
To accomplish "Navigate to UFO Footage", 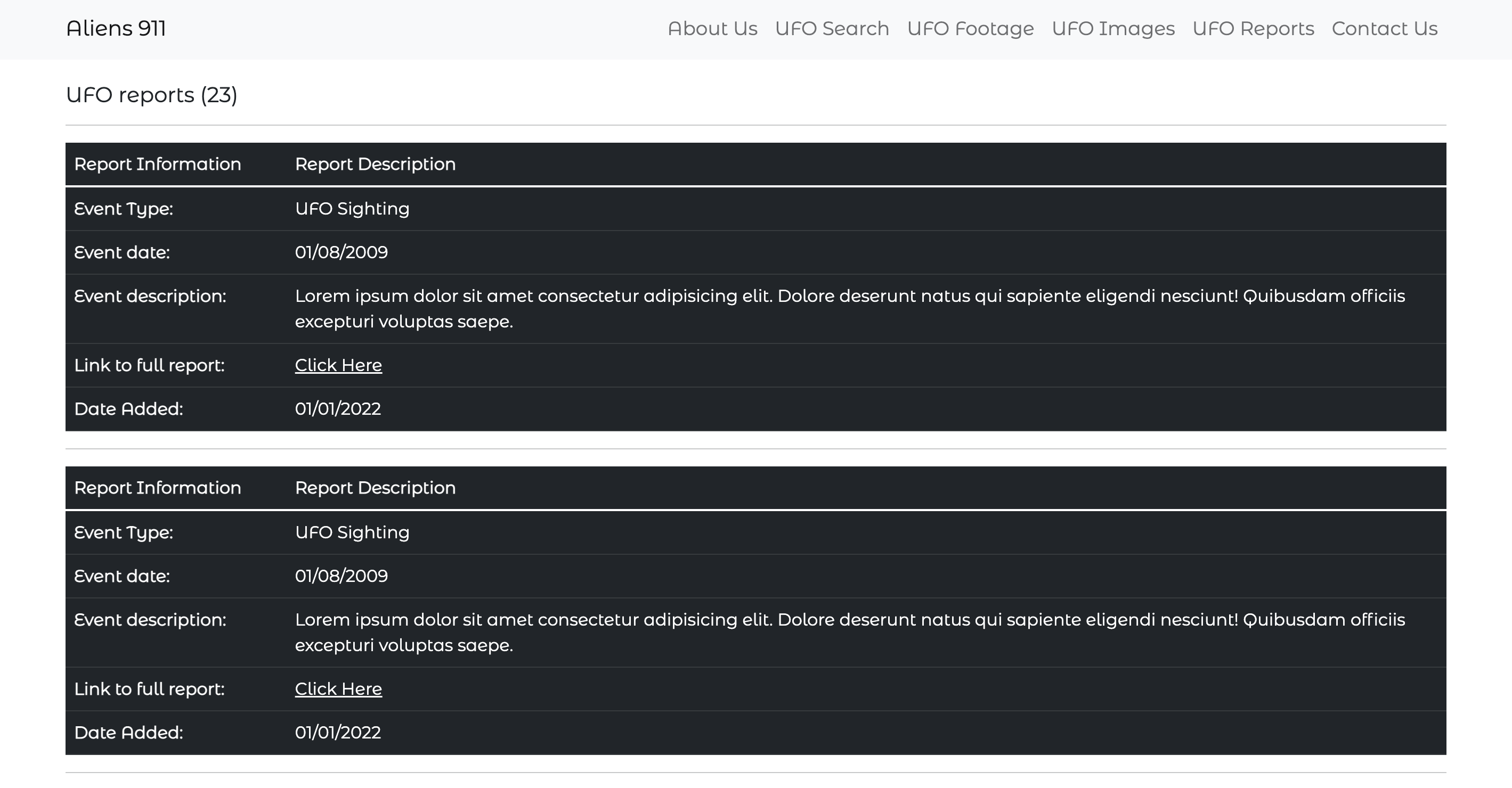I will (x=970, y=29).
